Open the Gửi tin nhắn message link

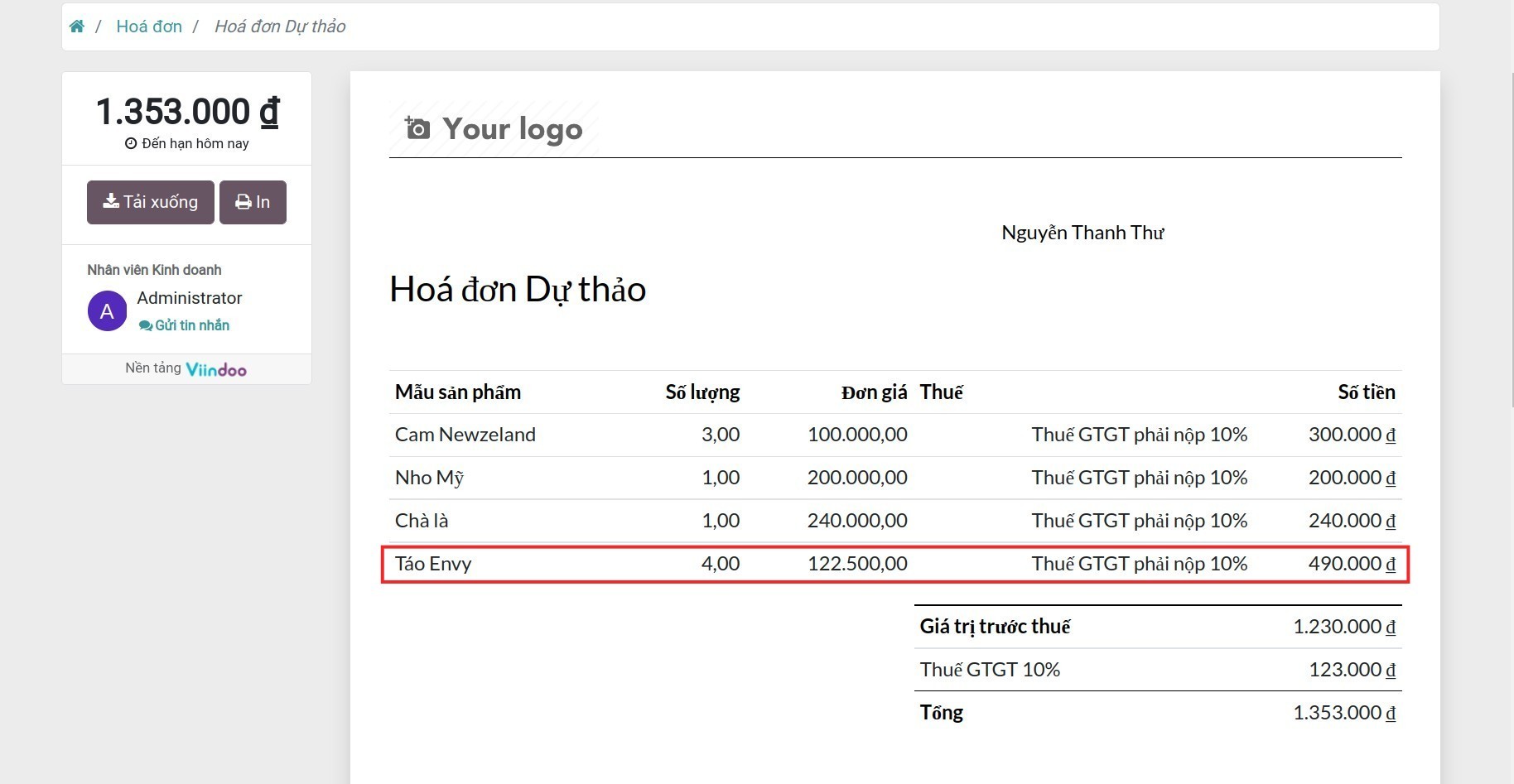point(192,325)
